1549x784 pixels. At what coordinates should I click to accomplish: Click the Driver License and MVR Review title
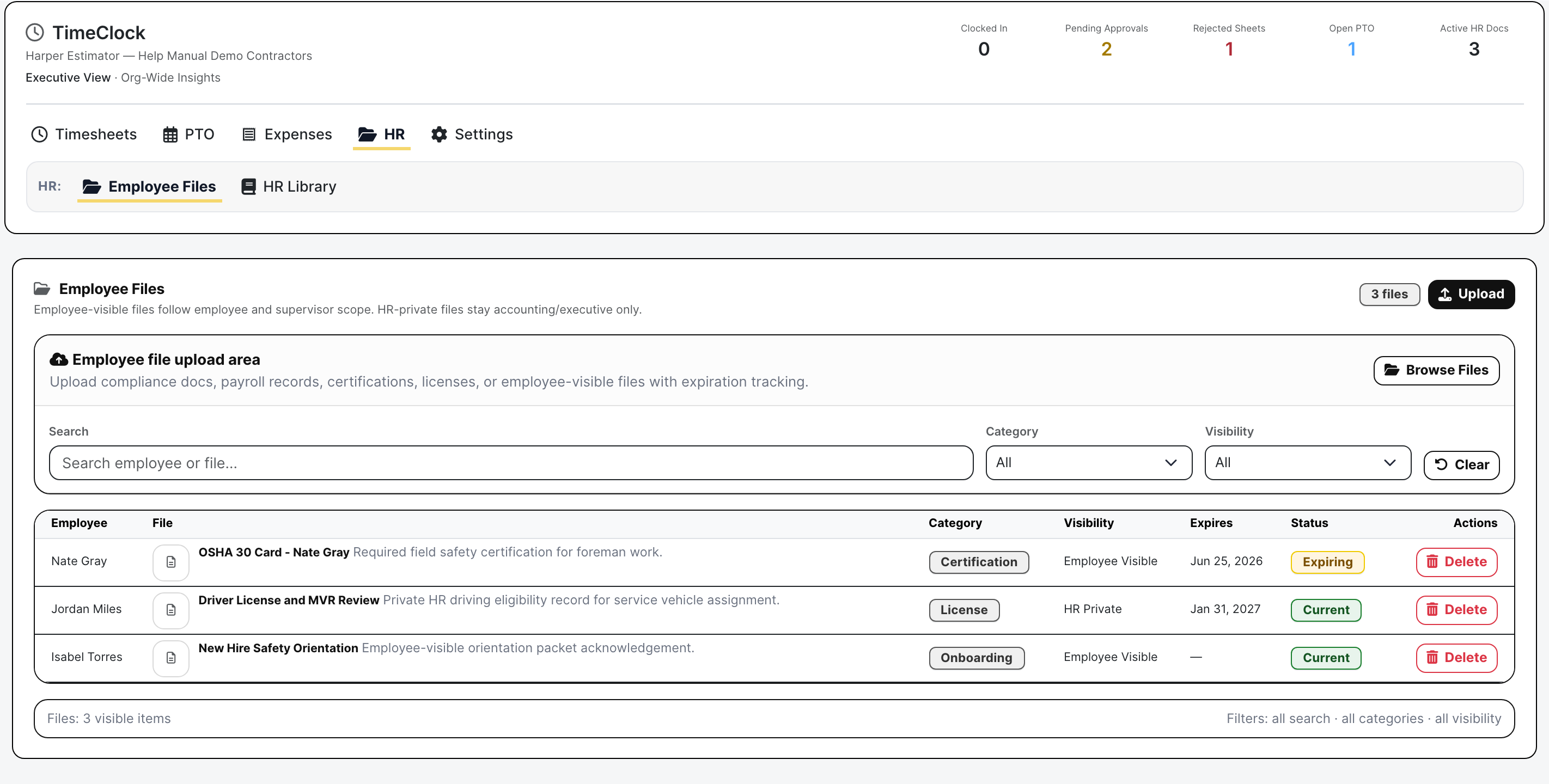(x=289, y=601)
